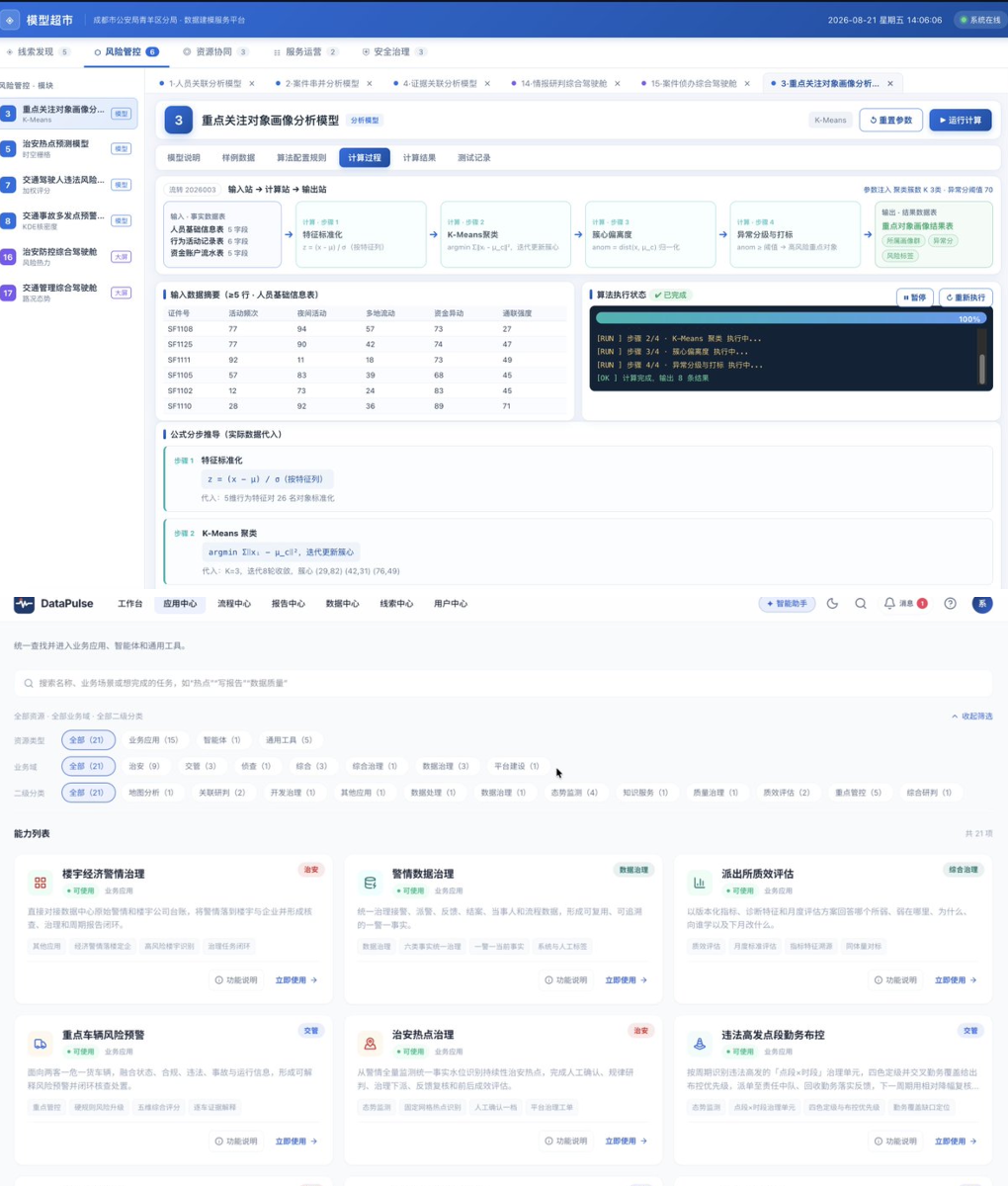Filter 二级分类 by 态势监测 (4)
This screenshot has height=1186, width=1008.
pyautogui.click(x=573, y=793)
